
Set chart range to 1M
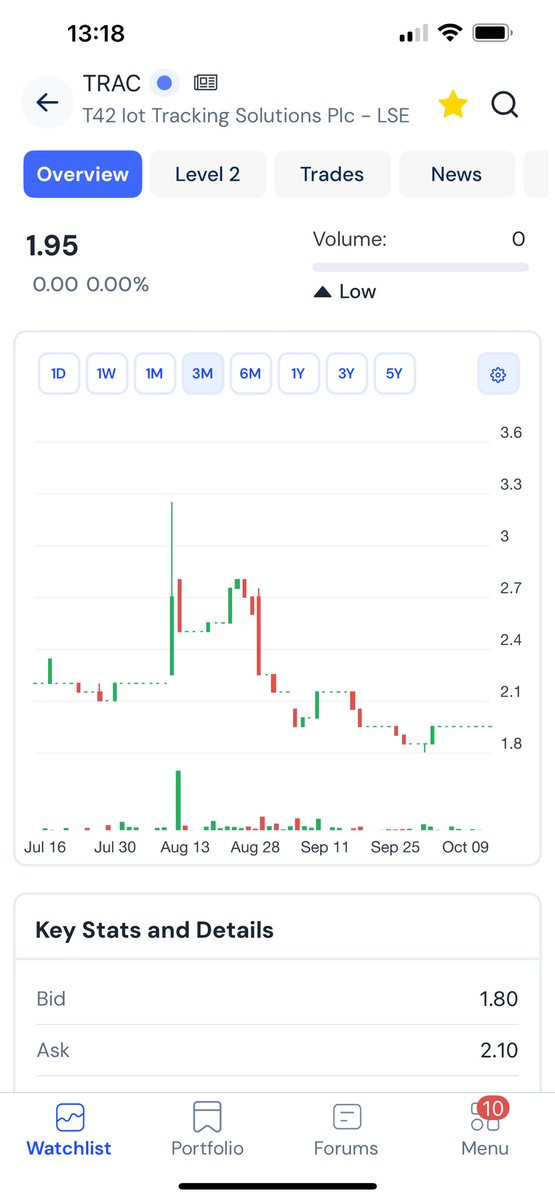pos(154,374)
